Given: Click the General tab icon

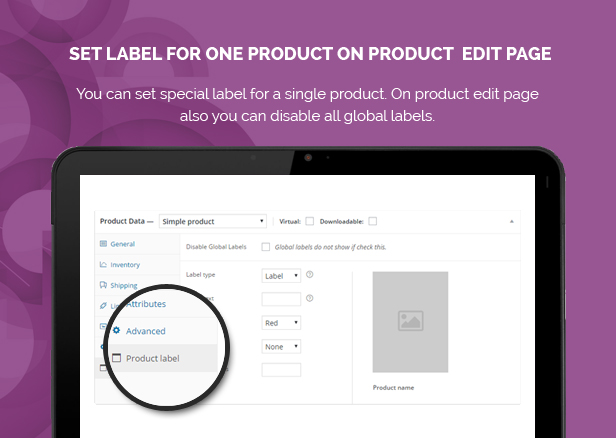Looking at the screenshot, I should click(103, 244).
